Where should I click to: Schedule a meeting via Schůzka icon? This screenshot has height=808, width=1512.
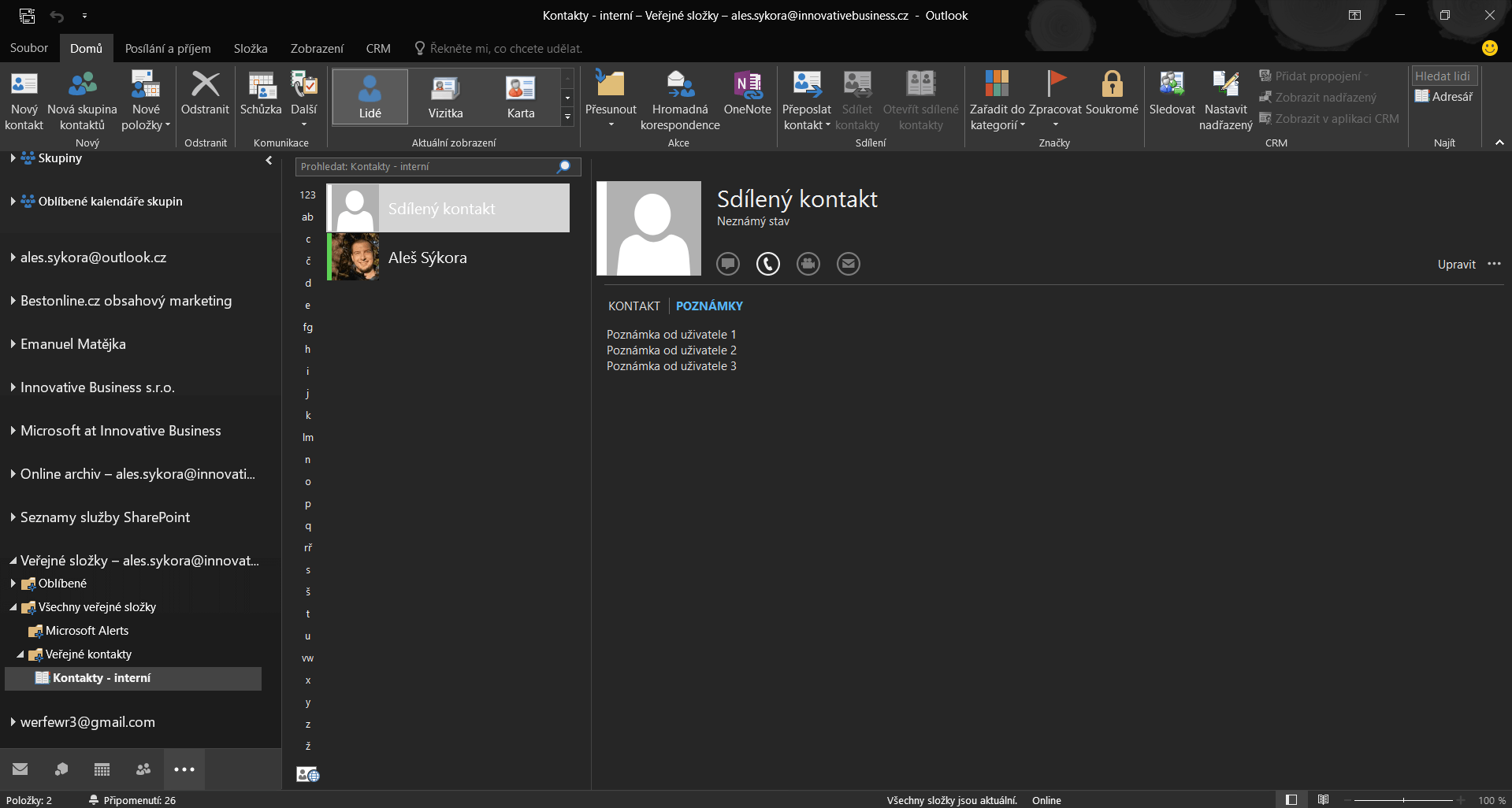261,95
